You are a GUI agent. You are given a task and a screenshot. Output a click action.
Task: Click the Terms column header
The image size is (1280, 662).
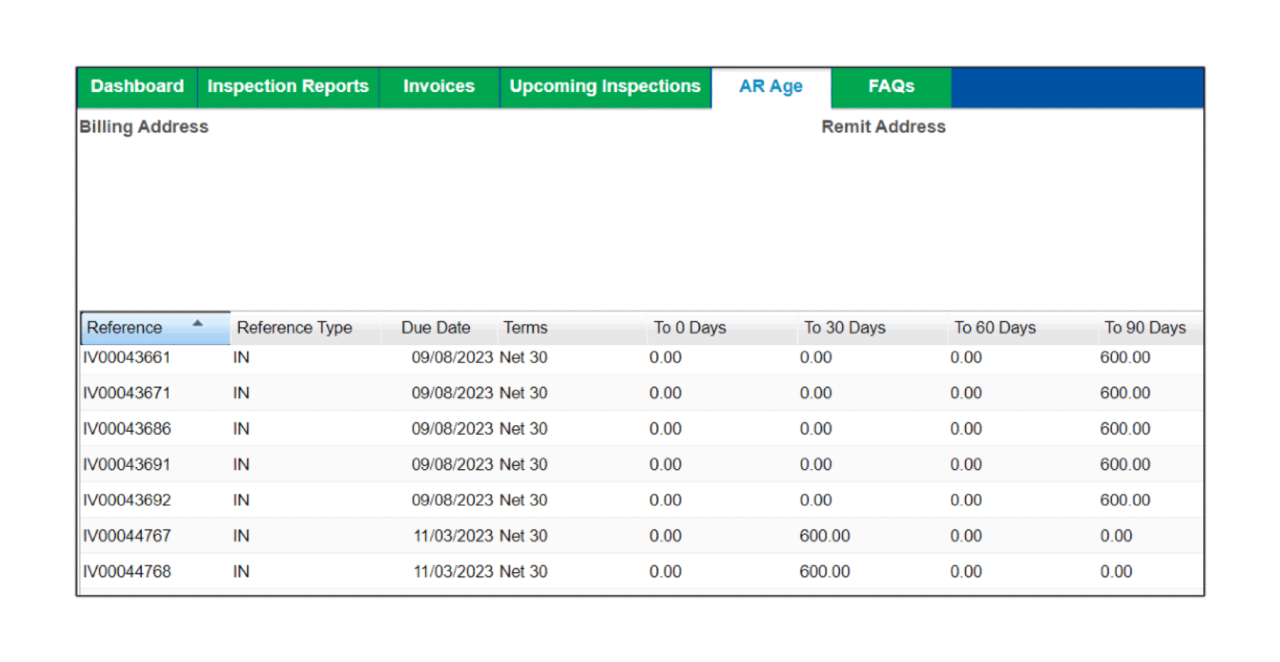(x=525, y=328)
